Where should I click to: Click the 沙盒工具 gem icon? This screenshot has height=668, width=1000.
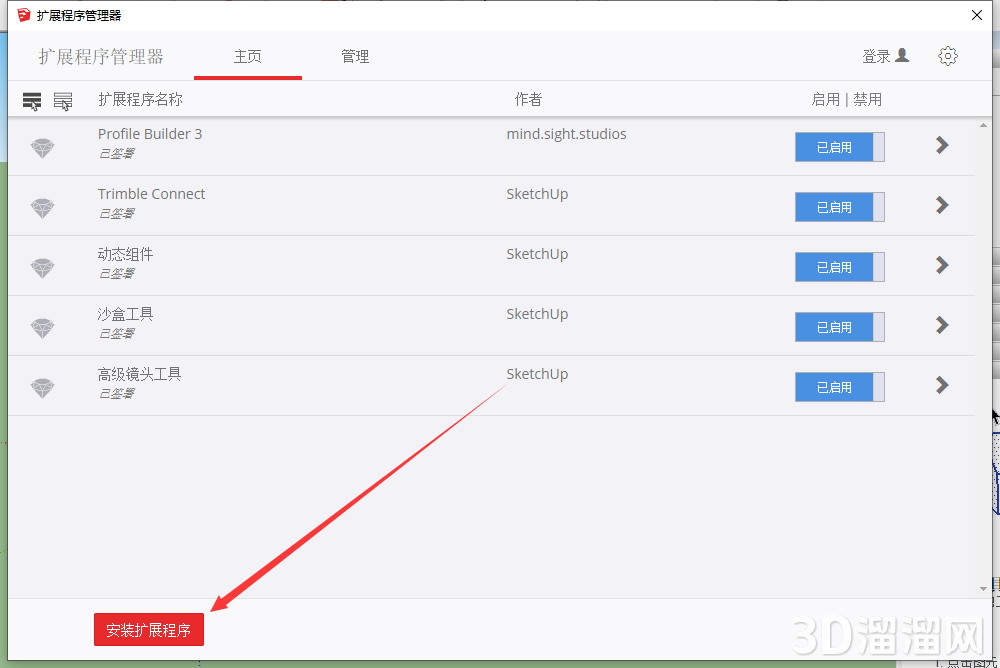tap(42, 328)
